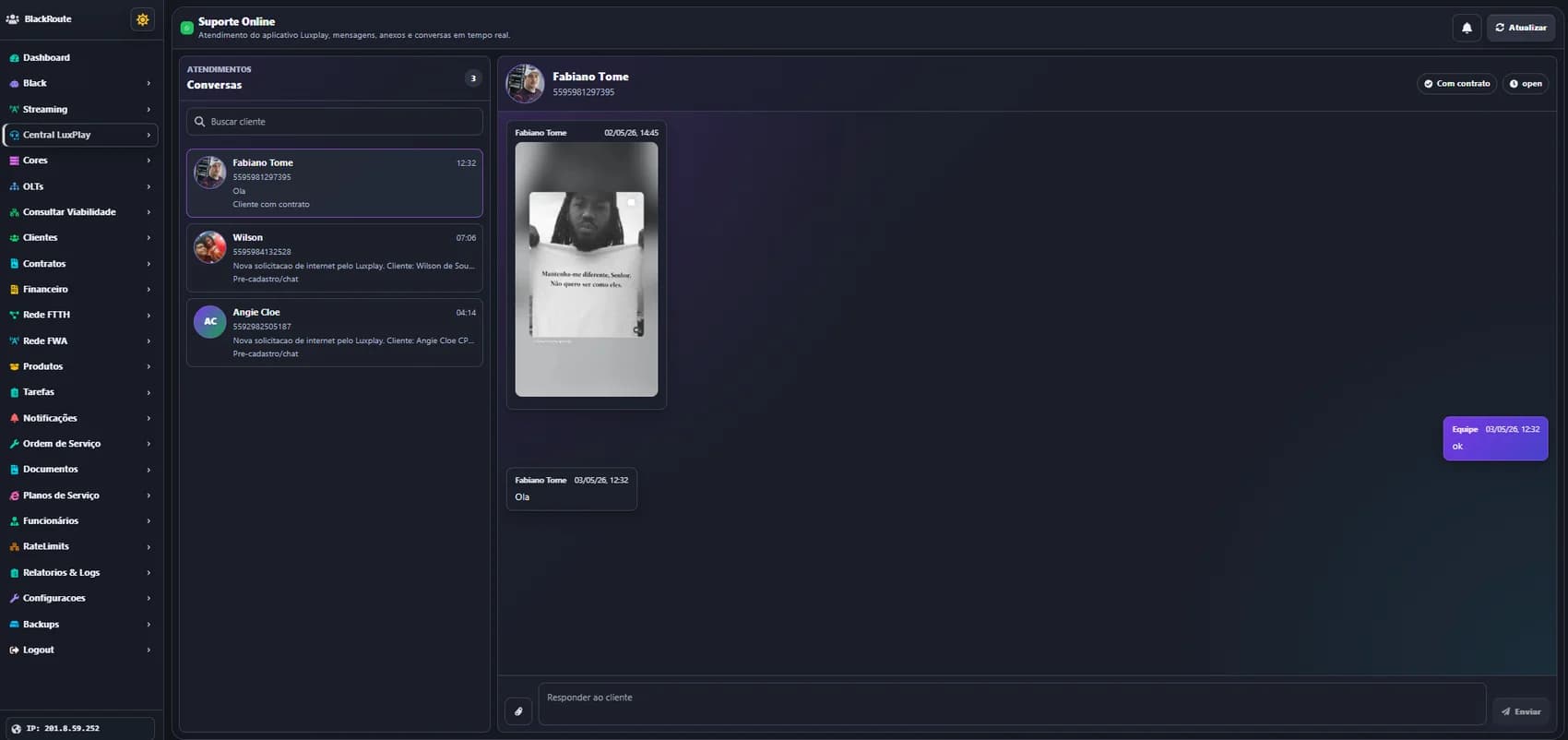The image size is (1568, 740).
Task: Click the AC initials avatar
Action: (x=210, y=322)
